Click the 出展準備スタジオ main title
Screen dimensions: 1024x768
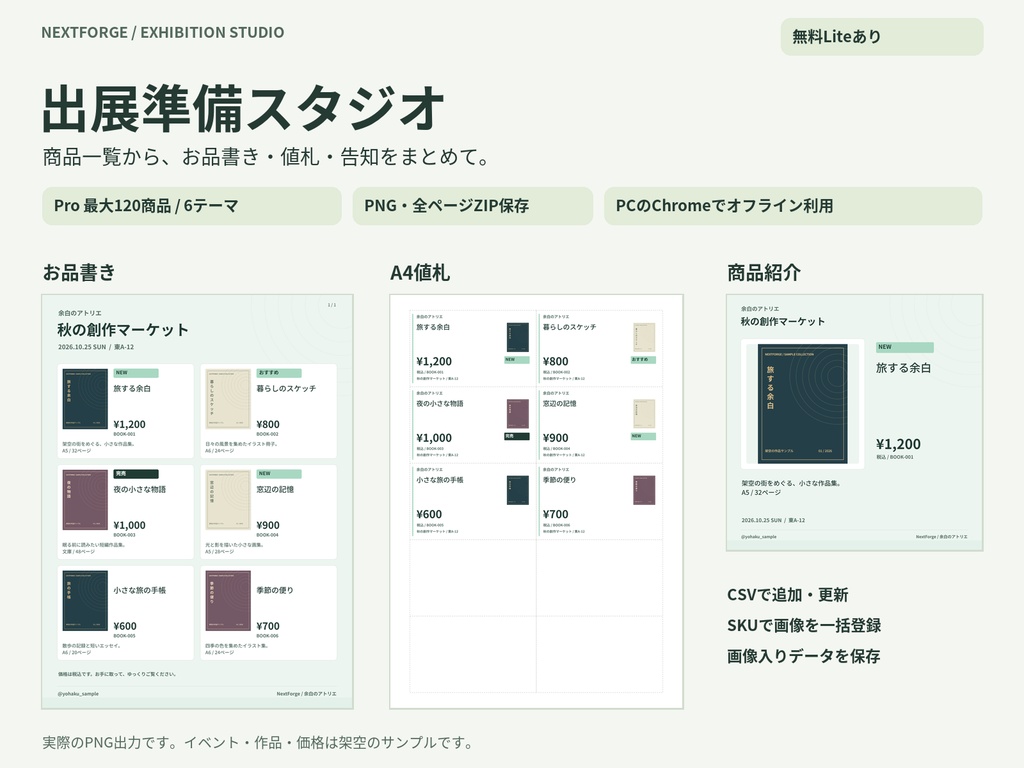click(243, 108)
